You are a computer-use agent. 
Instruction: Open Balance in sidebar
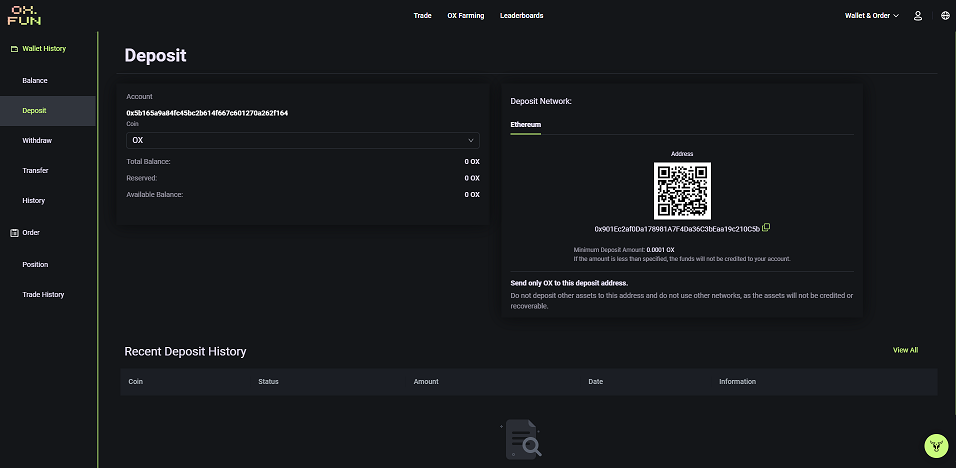[35, 80]
